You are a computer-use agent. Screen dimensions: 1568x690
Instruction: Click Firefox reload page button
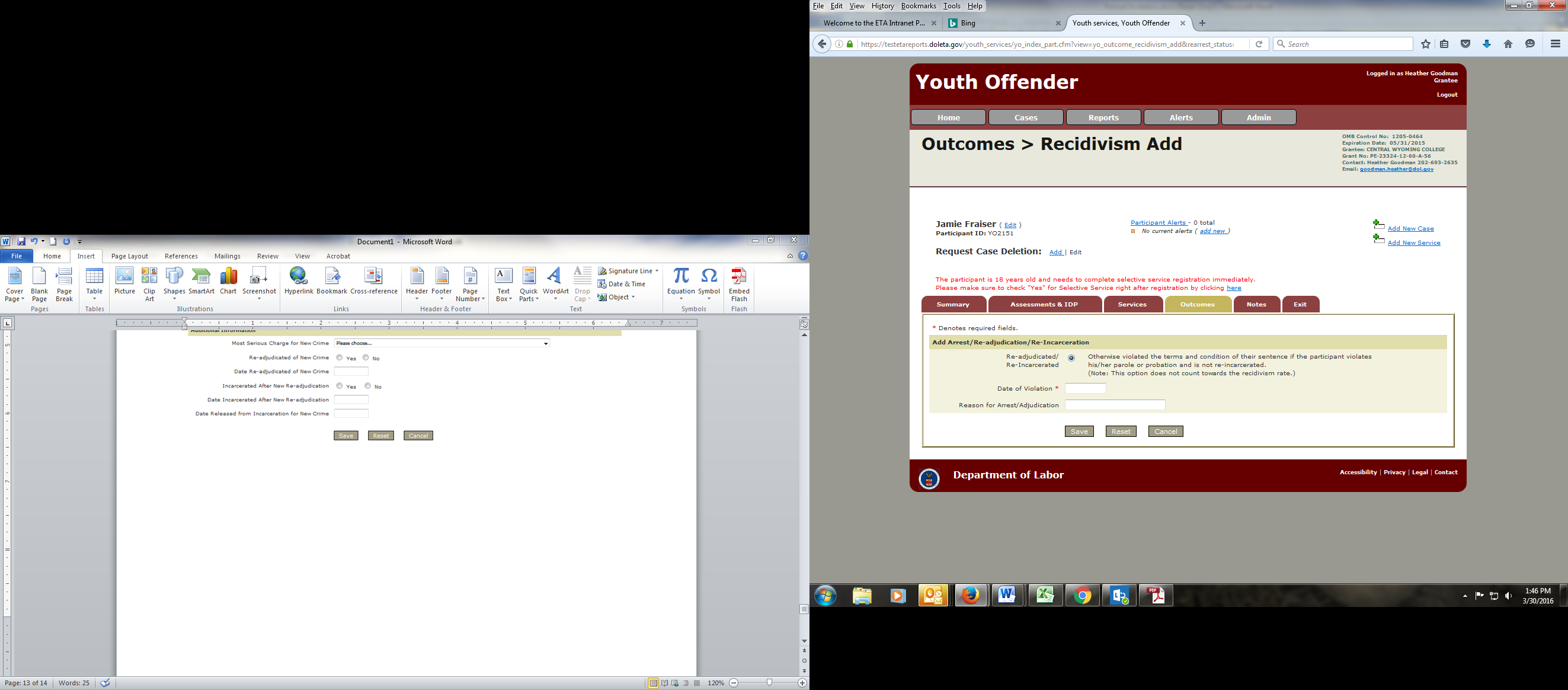pyautogui.click(x=1259, y=44)
